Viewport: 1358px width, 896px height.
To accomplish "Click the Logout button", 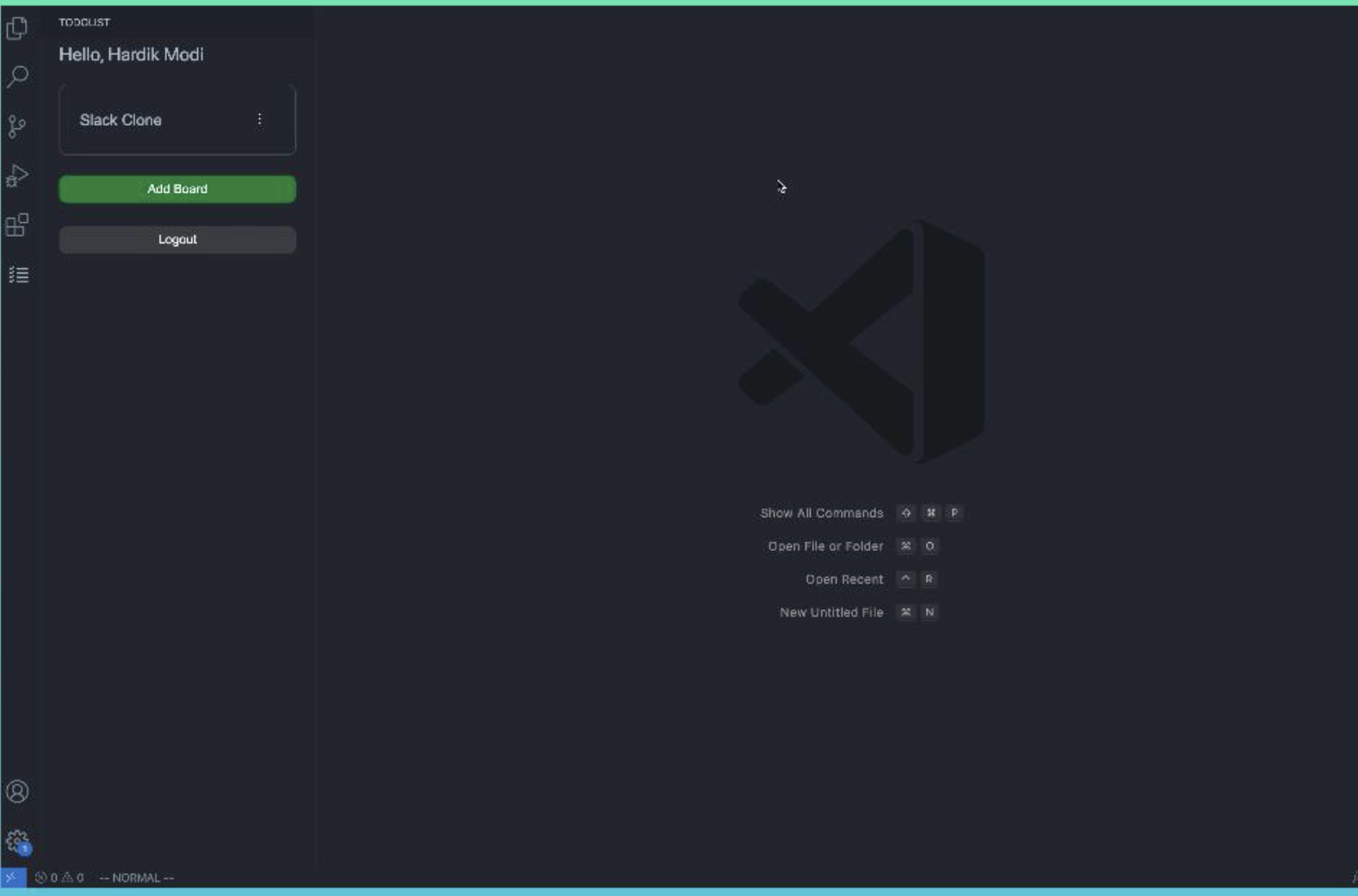I will (x=177, y=240).
